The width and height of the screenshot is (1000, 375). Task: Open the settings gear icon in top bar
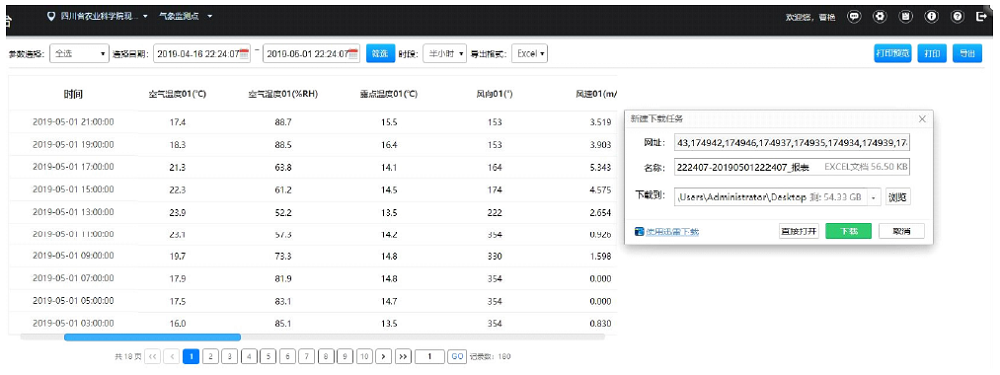point(880,17)
